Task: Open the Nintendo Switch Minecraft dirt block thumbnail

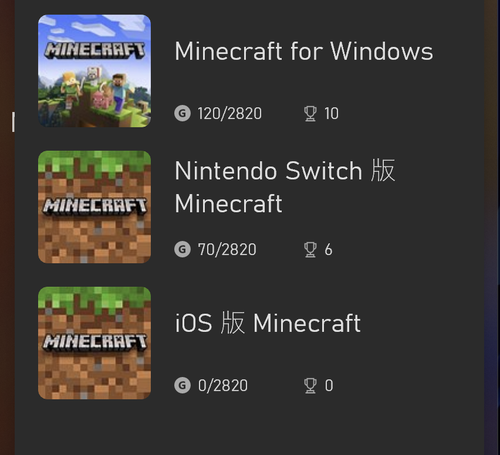Action: pos(94,207)
